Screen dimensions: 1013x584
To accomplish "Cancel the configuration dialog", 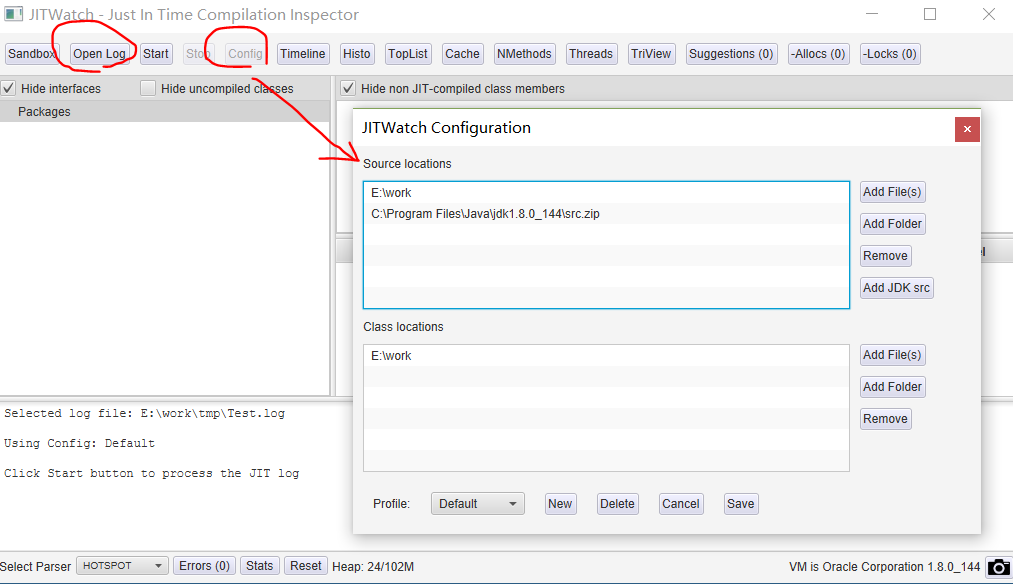I will click(681, 504).
